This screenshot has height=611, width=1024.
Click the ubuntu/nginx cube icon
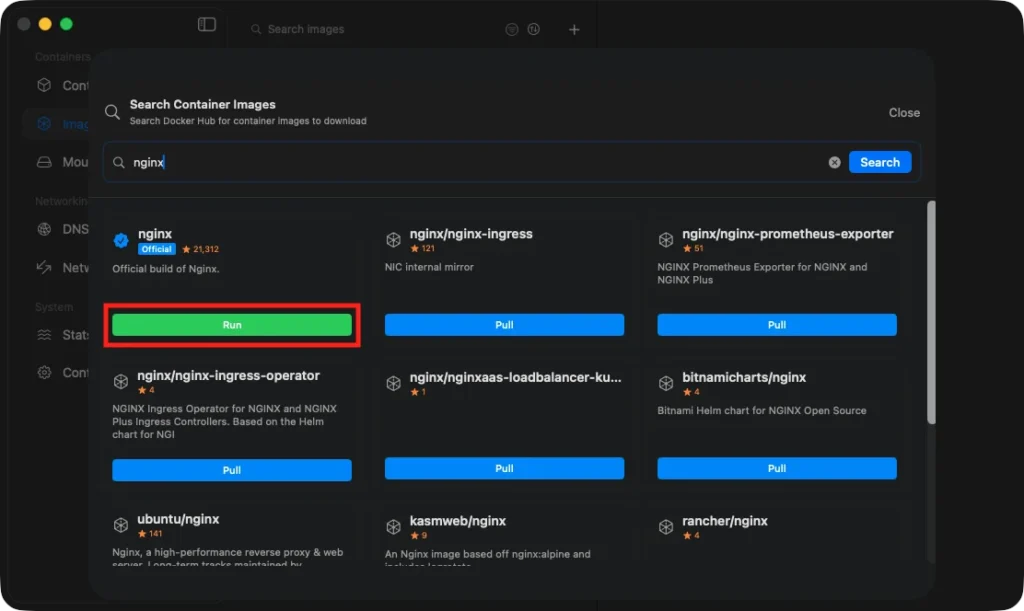click(121, 525)
